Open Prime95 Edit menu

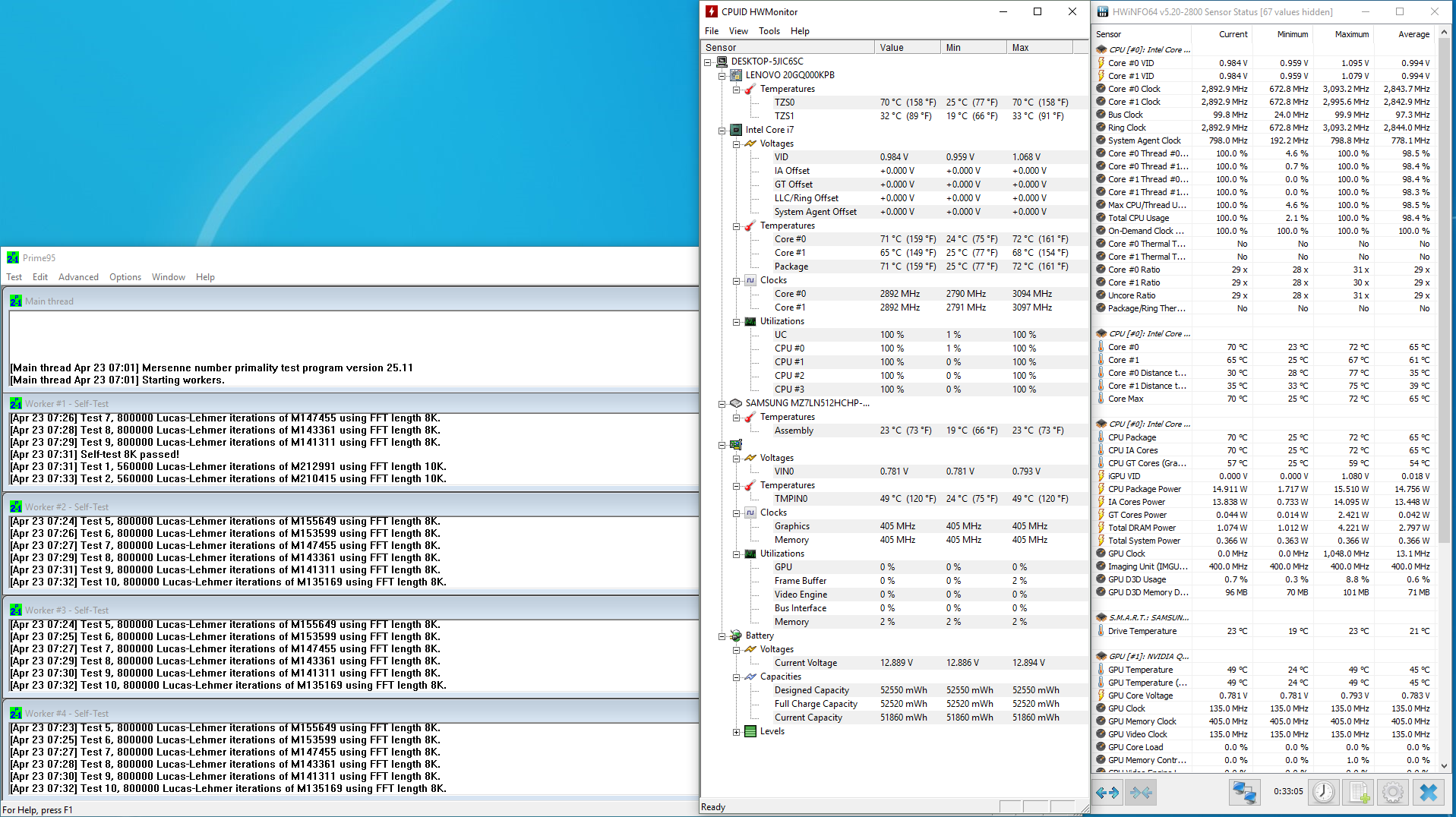(x=40, y=277)
